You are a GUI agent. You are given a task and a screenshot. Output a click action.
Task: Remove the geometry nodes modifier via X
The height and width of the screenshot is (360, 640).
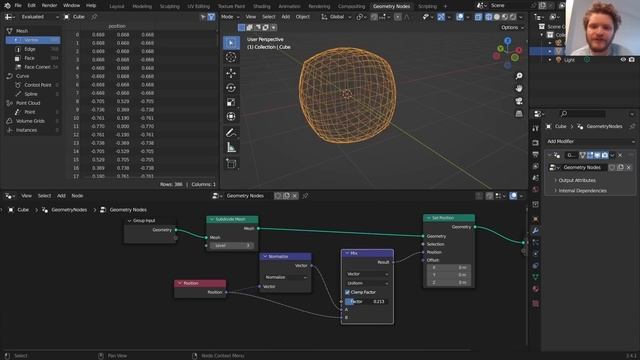(620, 155)
